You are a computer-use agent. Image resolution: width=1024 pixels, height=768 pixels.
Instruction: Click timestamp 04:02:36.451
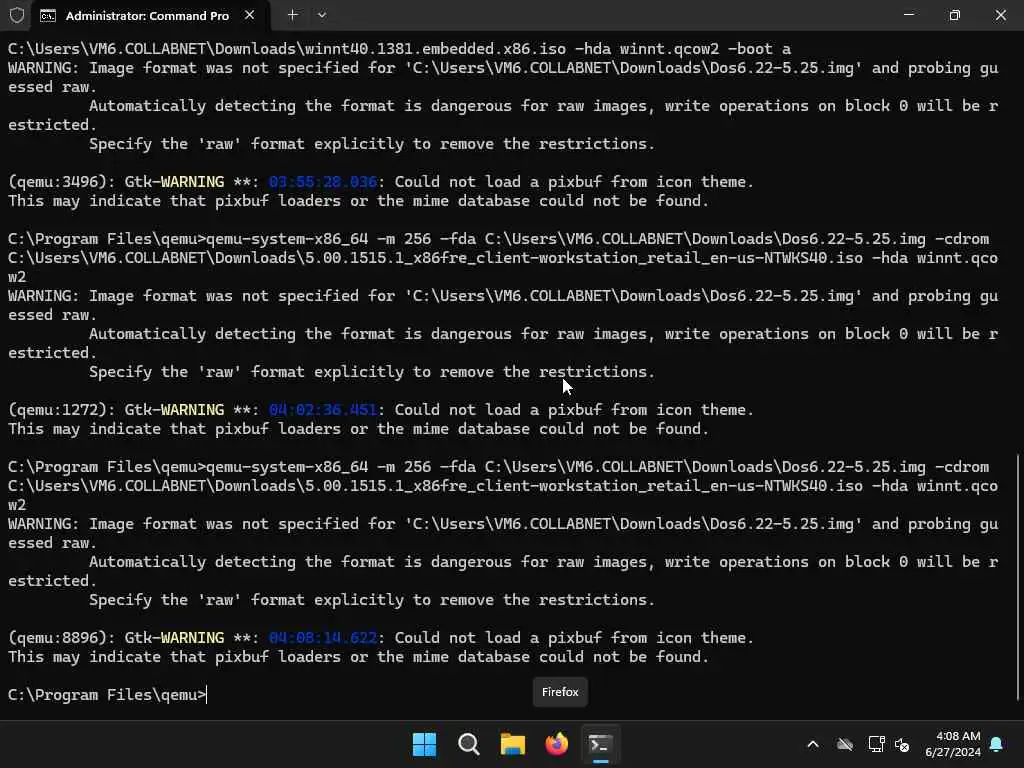(323, 409)
